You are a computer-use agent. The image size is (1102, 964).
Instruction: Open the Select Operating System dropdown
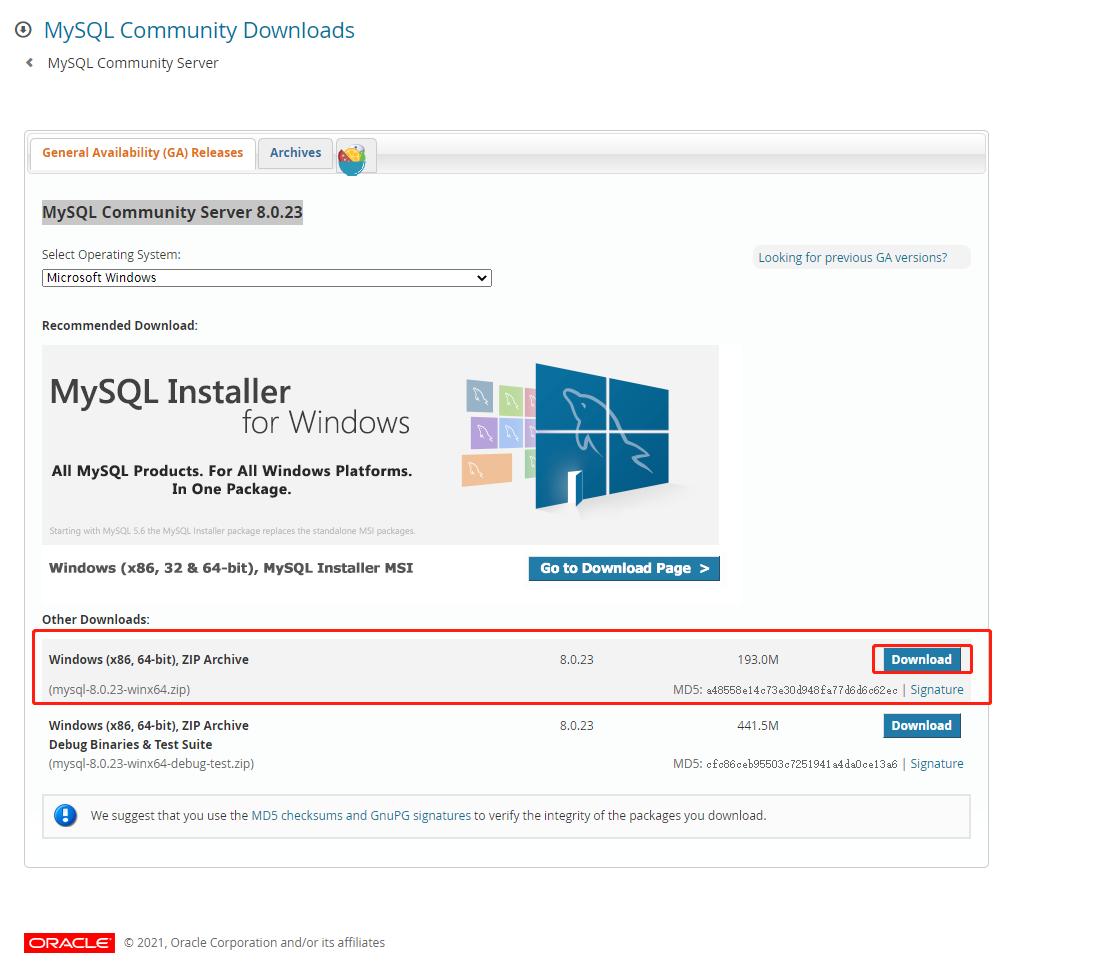266,278
